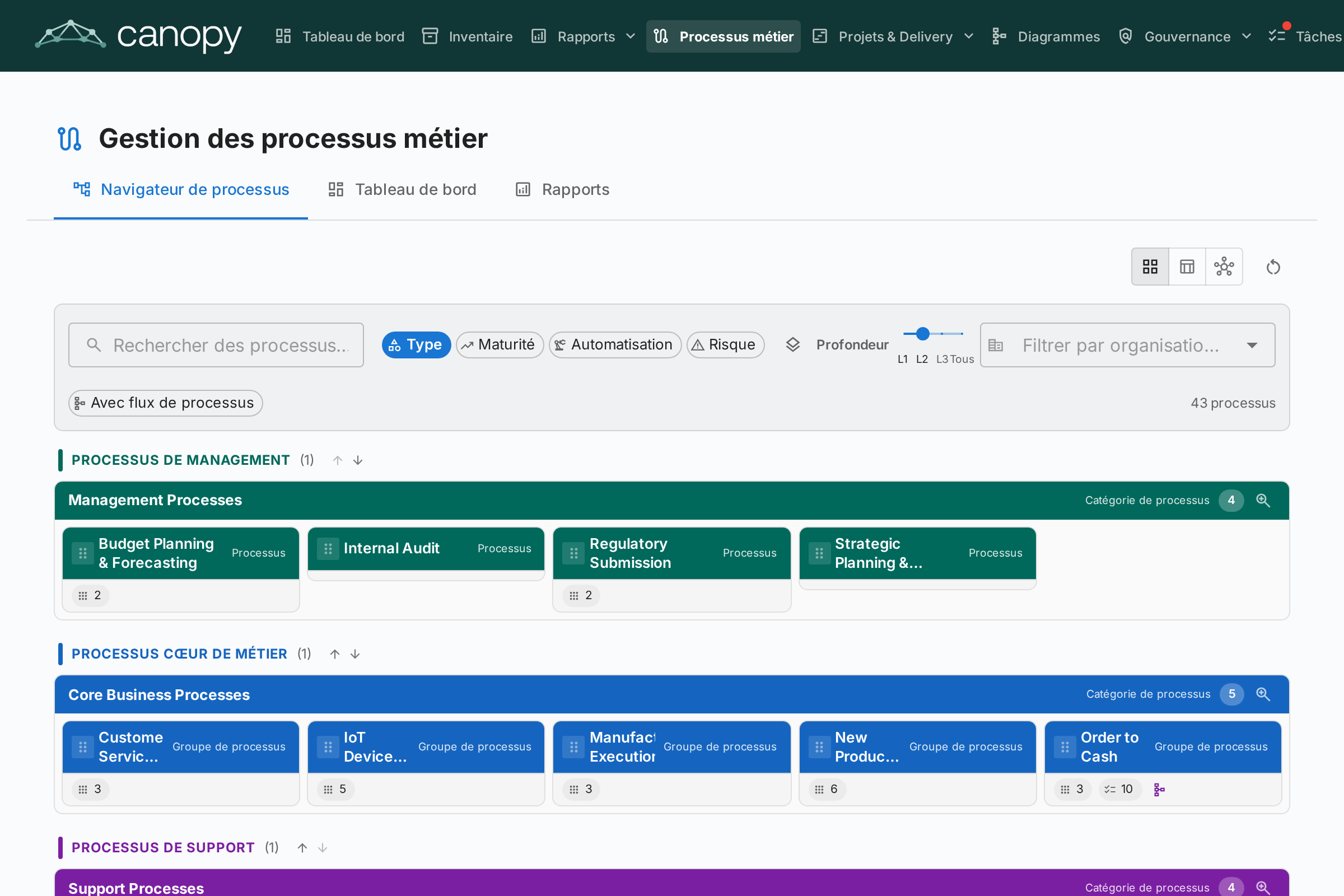Switch to network graph view
This screenshot has height=896, width=1344.
coord(1224,267)
